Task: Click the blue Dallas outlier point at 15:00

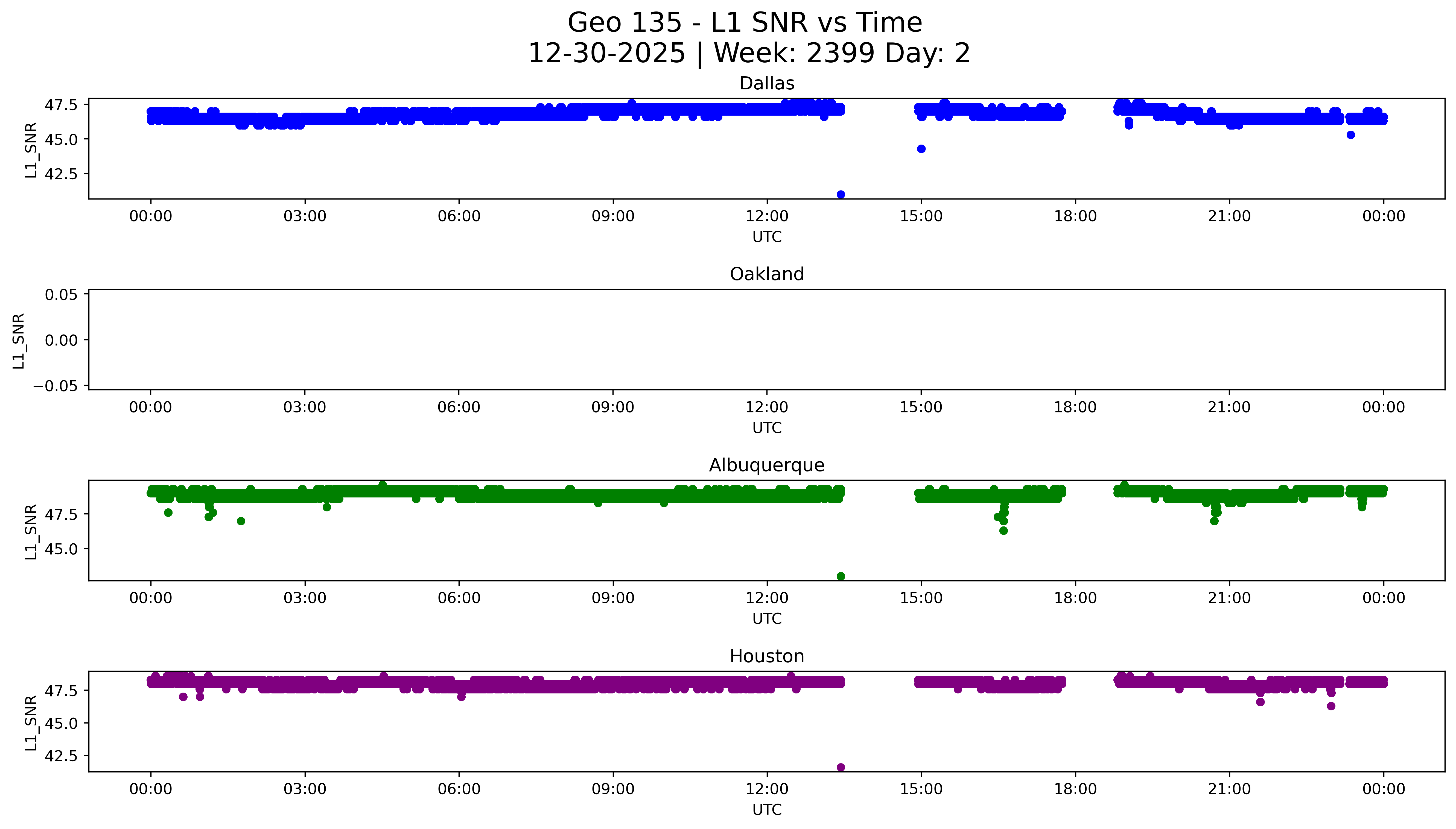Action: 921,149
